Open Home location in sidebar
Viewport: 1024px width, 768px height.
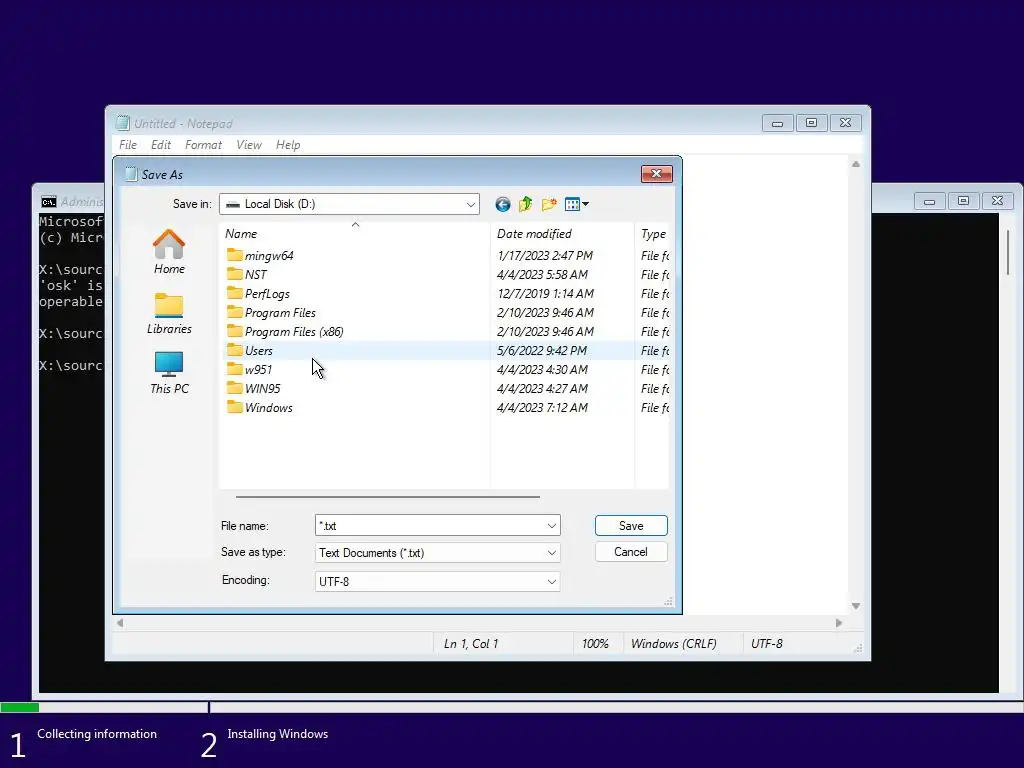pos(169,251)
